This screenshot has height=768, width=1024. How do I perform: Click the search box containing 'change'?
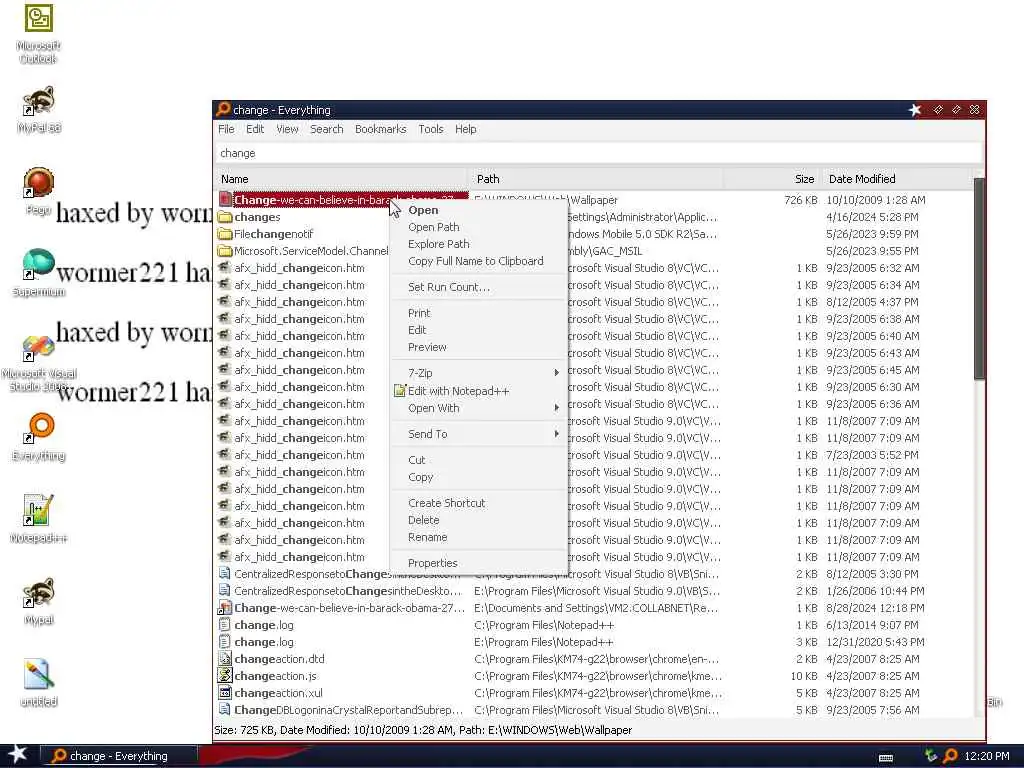598,153
